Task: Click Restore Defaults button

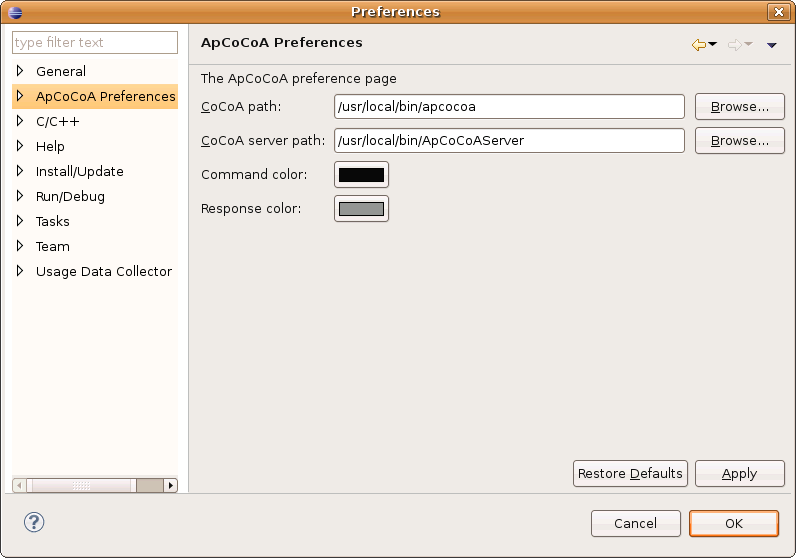Action: point(630,473)
